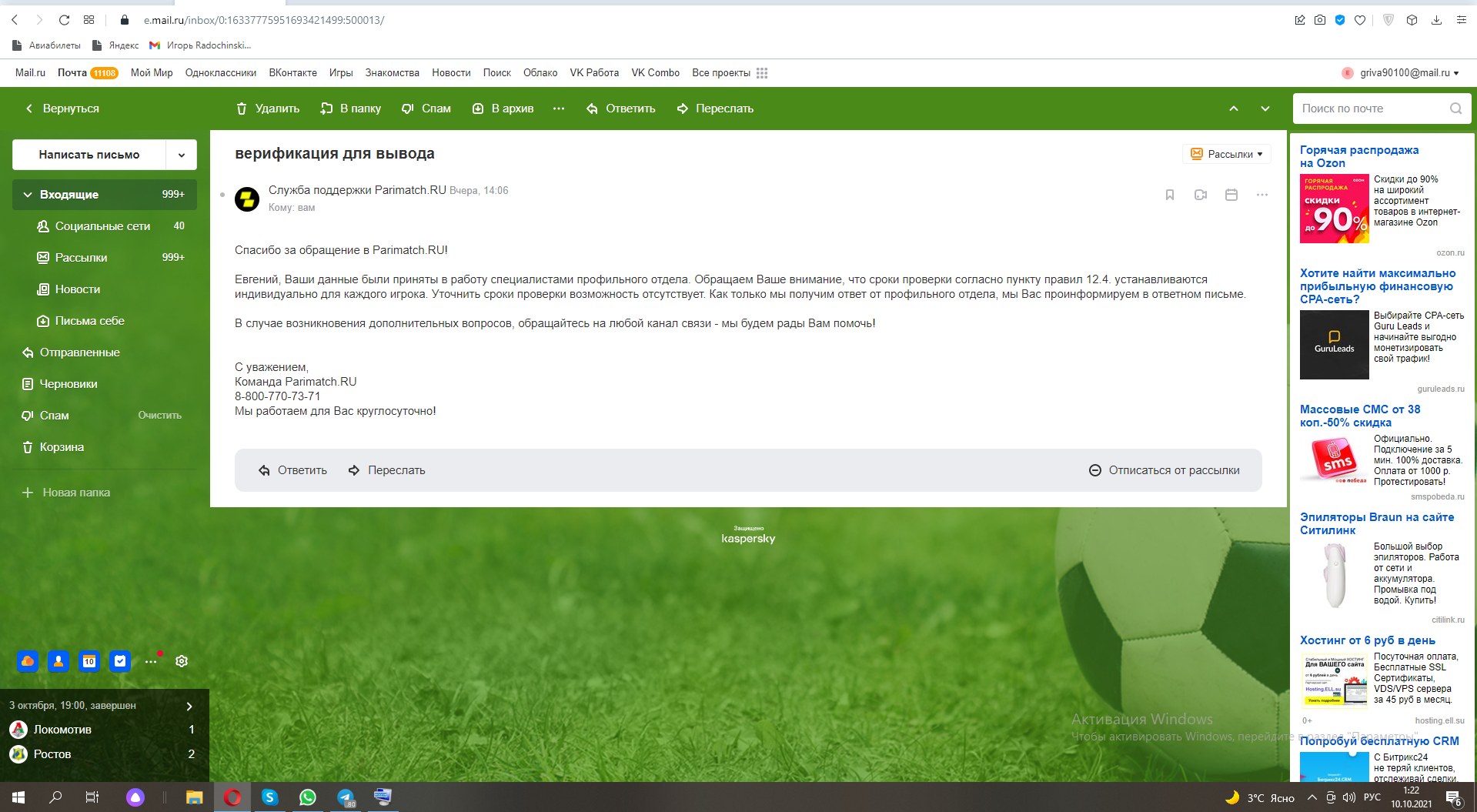Click the Delete (Удалить) trash icon
Screen dimensions: 1477x812
tap(242, 109)
